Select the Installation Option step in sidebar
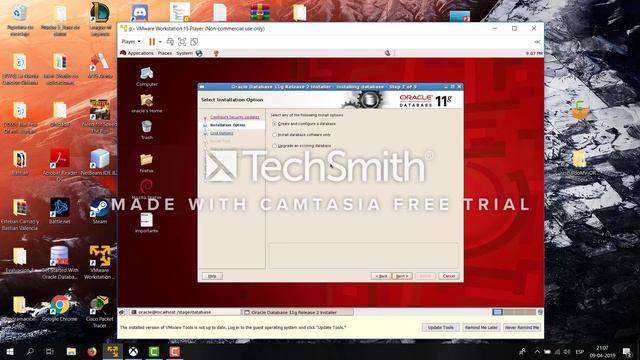Image resolution: width=640 pixels, height=360 pixels. click(228, 125)
